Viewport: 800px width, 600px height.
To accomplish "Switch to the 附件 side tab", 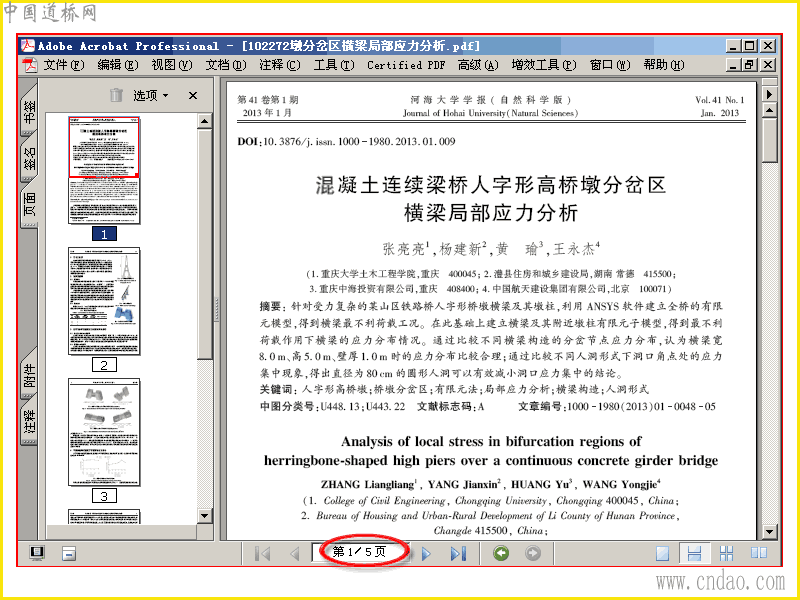I will point(30,376).
